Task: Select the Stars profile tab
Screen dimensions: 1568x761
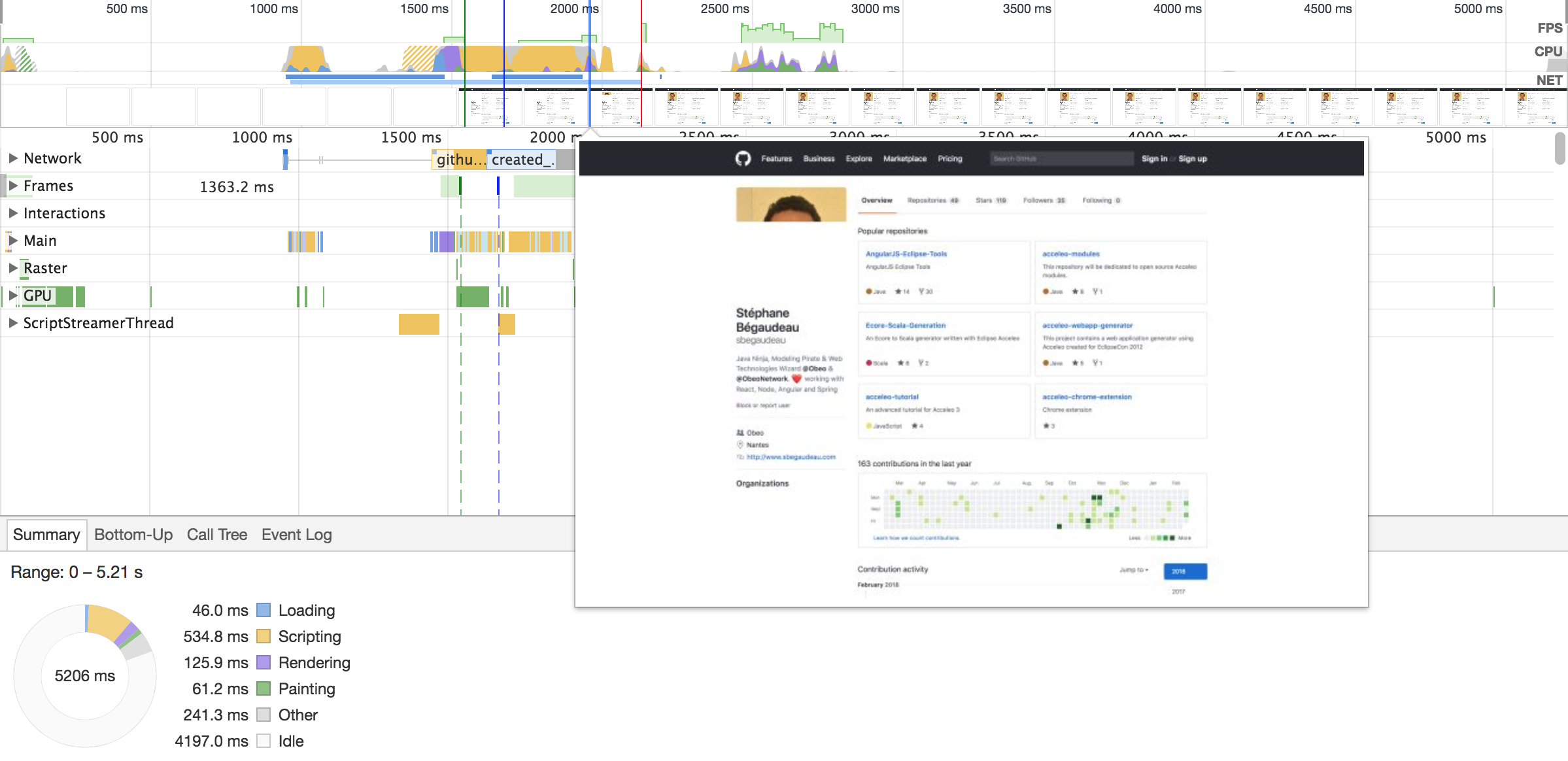Action: point(991,201)
